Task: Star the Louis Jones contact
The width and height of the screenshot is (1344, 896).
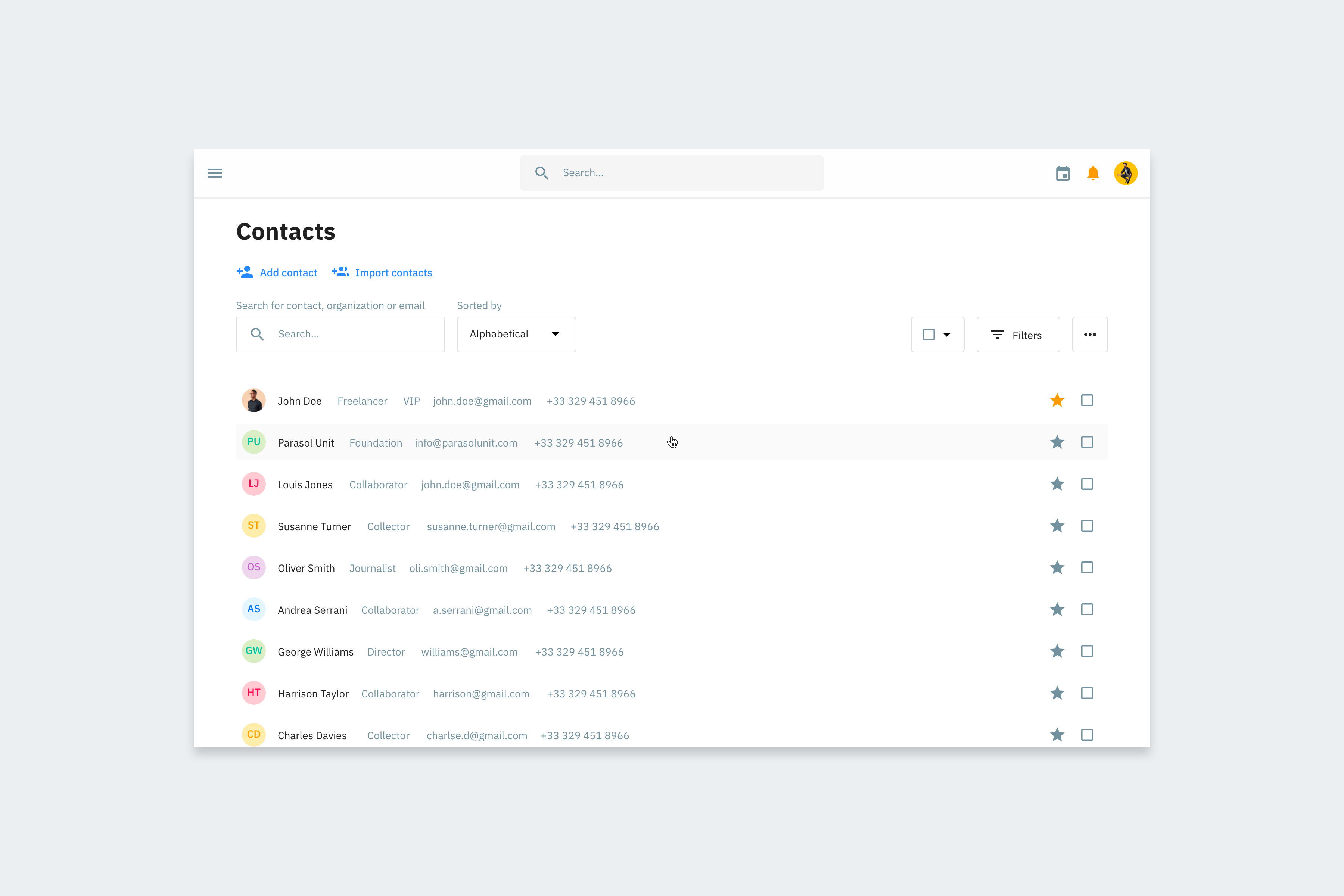Action: point(1057,484)
